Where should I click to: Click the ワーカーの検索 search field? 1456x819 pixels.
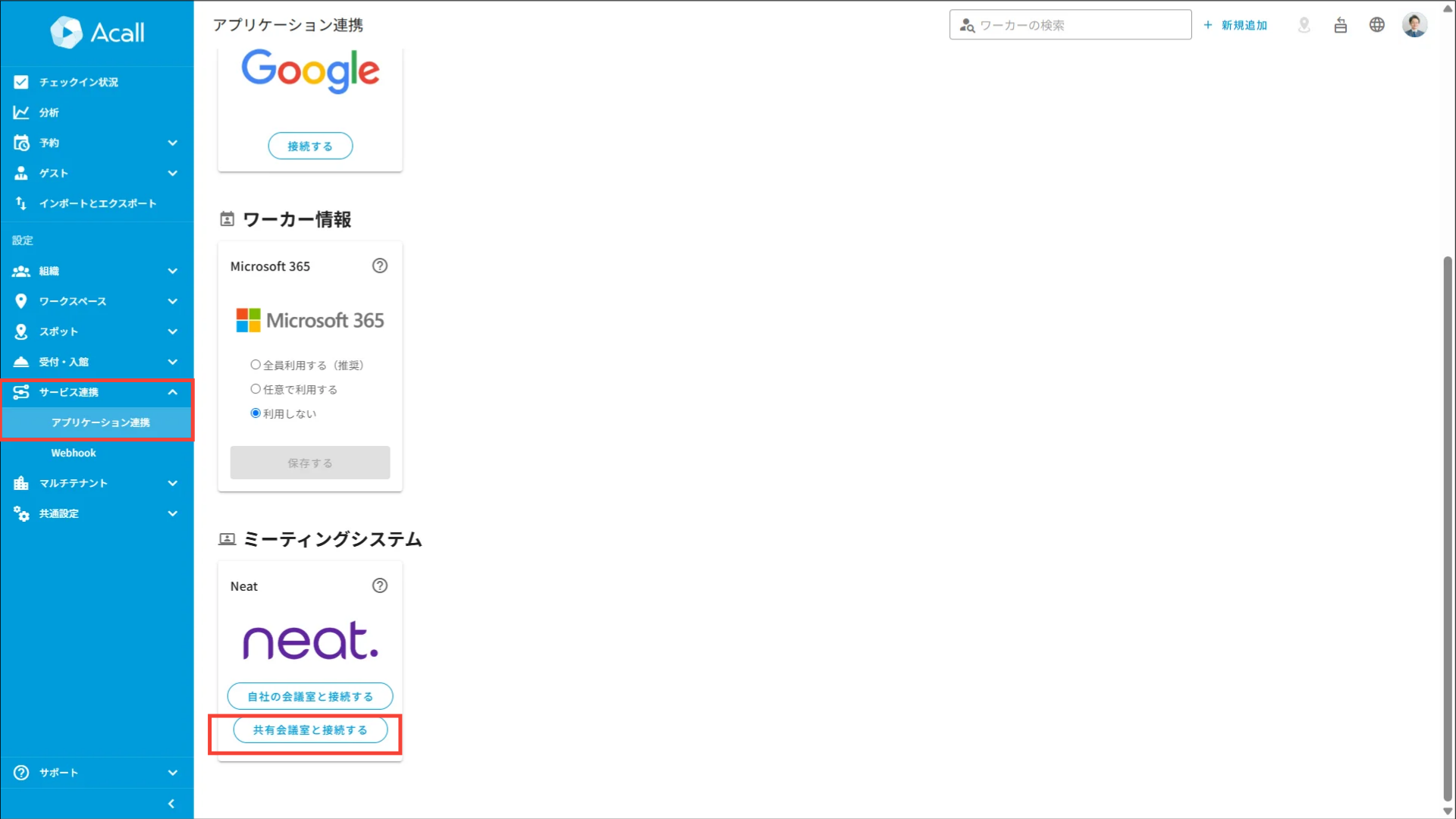[1070, 25]
